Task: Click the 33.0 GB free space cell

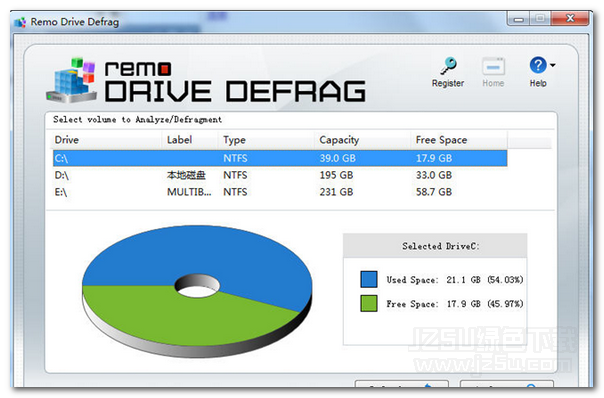Action: pyautogui.click(x=434, y=175)
